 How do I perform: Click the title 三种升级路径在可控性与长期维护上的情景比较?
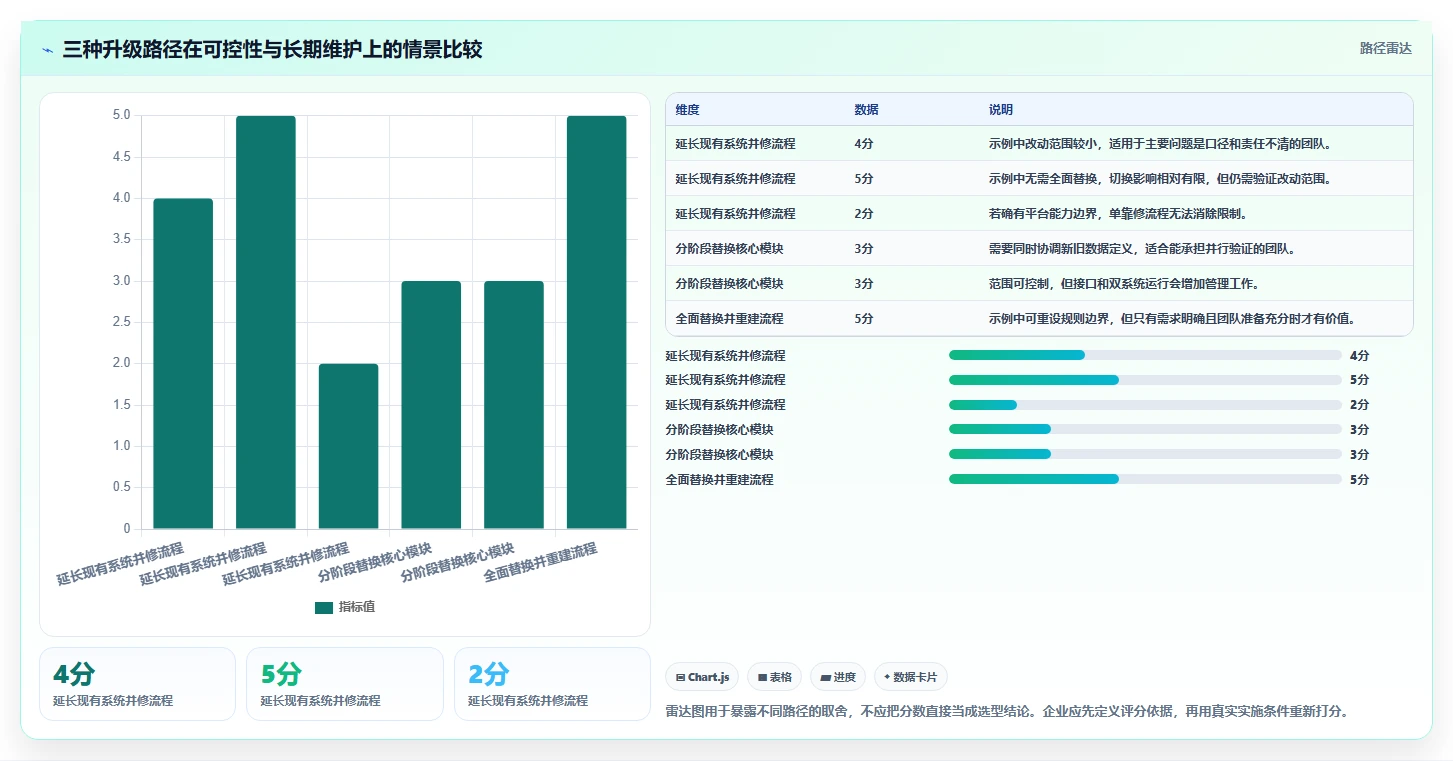(x=272, y=49)
